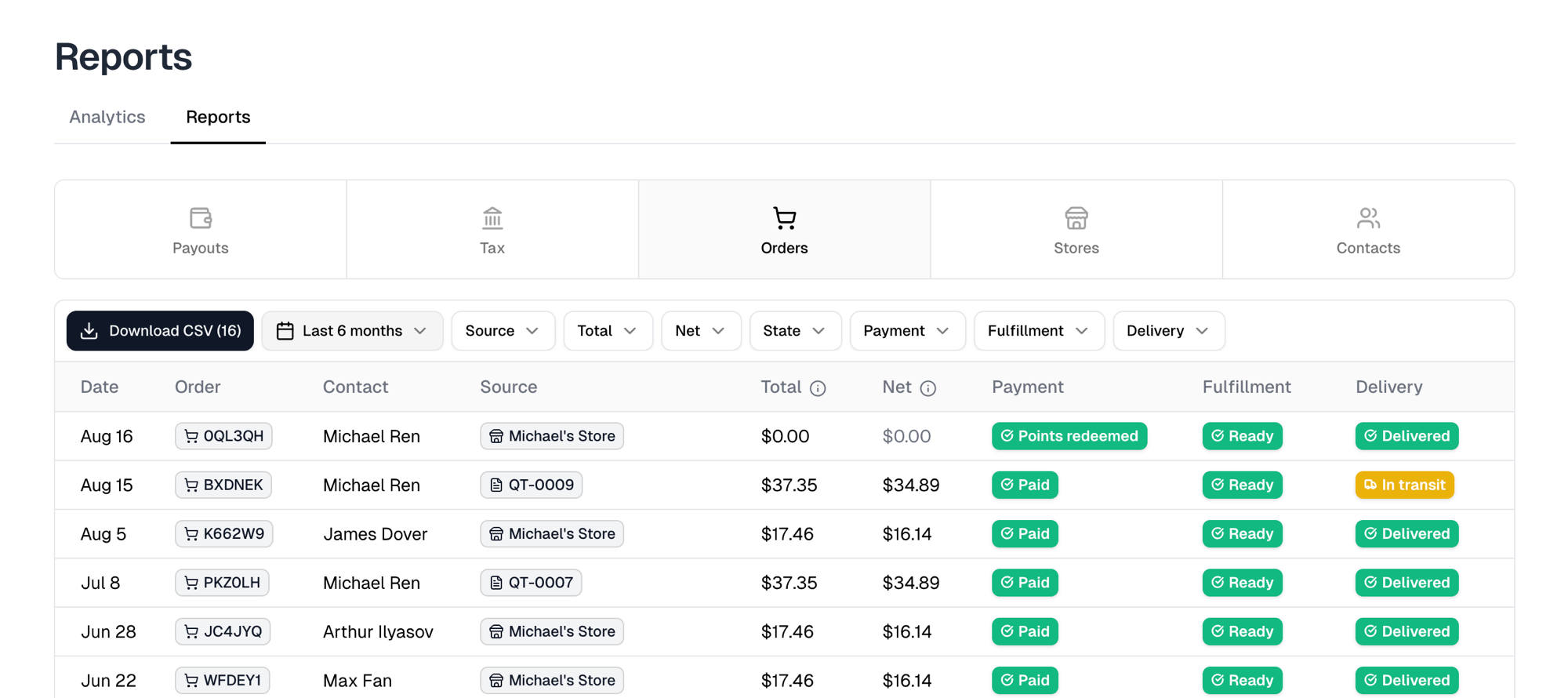Click the Ready badge for Aug 16
The width and height of the screenshot is (1568, 698).
point(1243,436)
